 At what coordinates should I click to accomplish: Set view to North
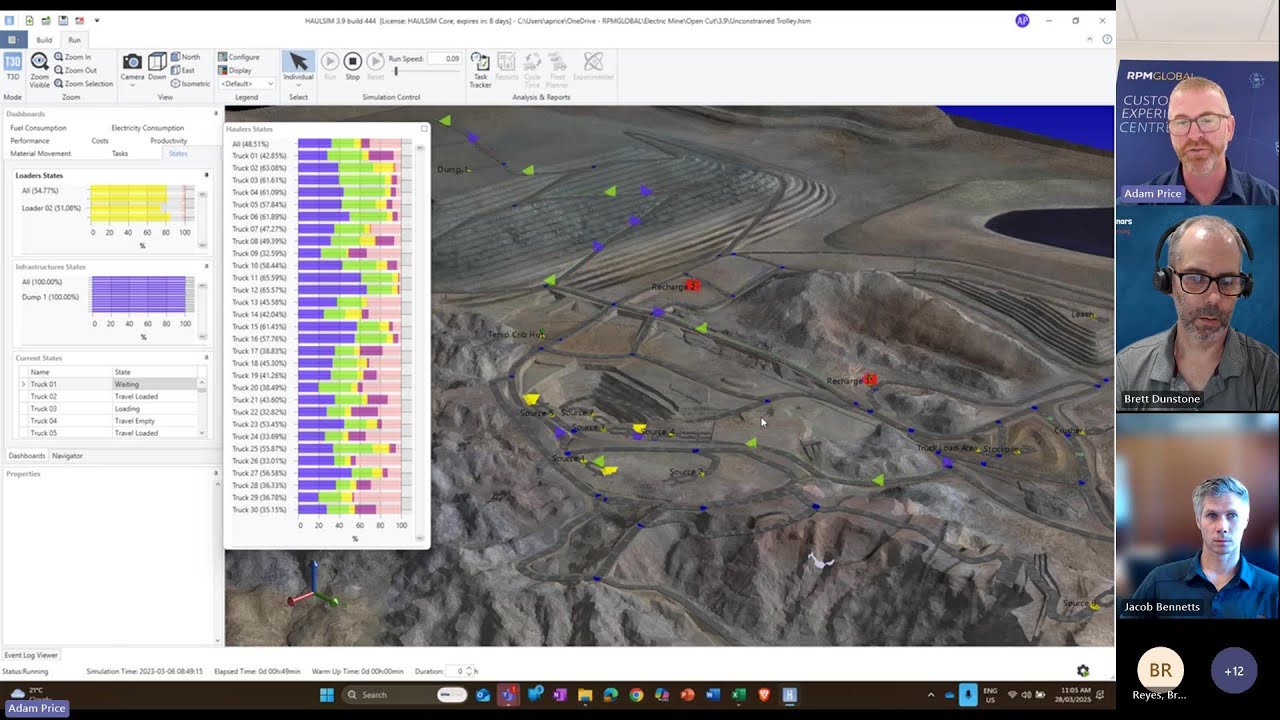(185, 57)
